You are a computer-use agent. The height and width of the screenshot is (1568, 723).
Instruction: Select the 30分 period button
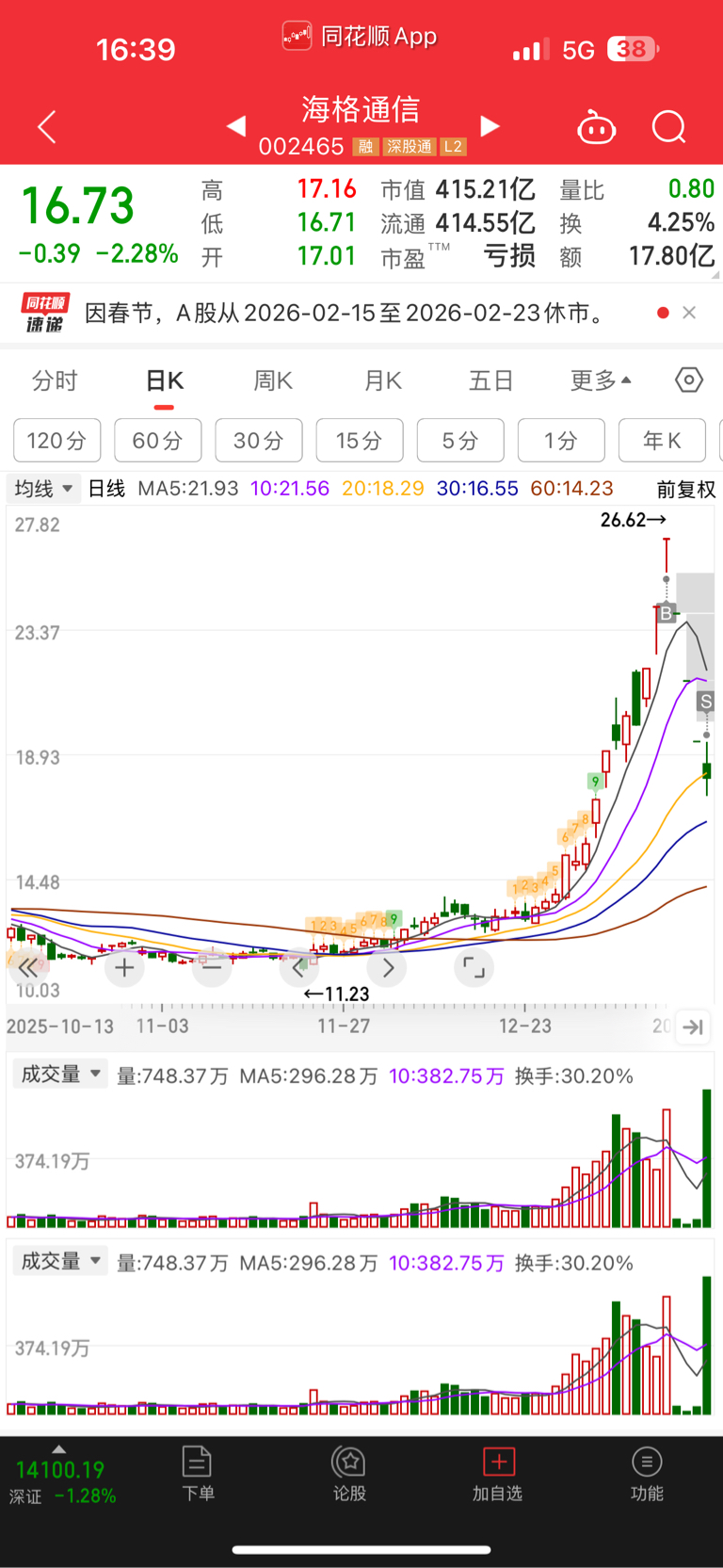tap(259, 440)
